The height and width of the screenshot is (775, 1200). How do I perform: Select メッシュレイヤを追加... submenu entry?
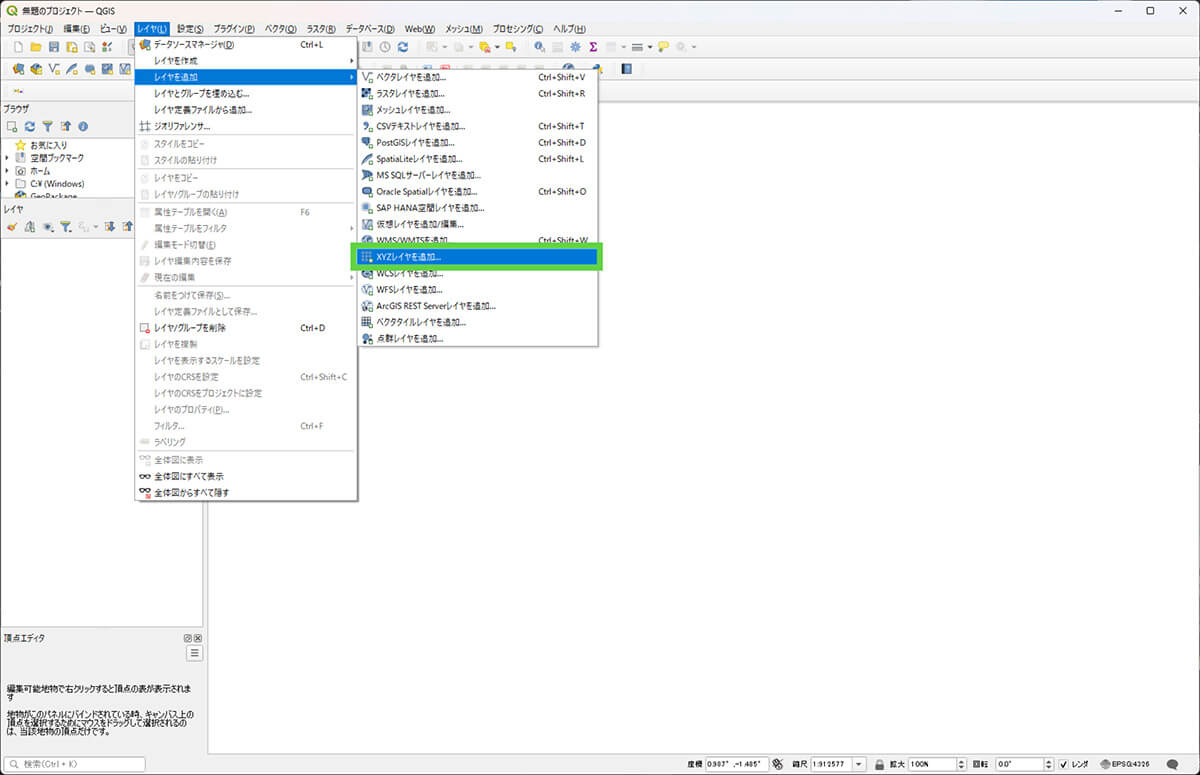[478, 110]
